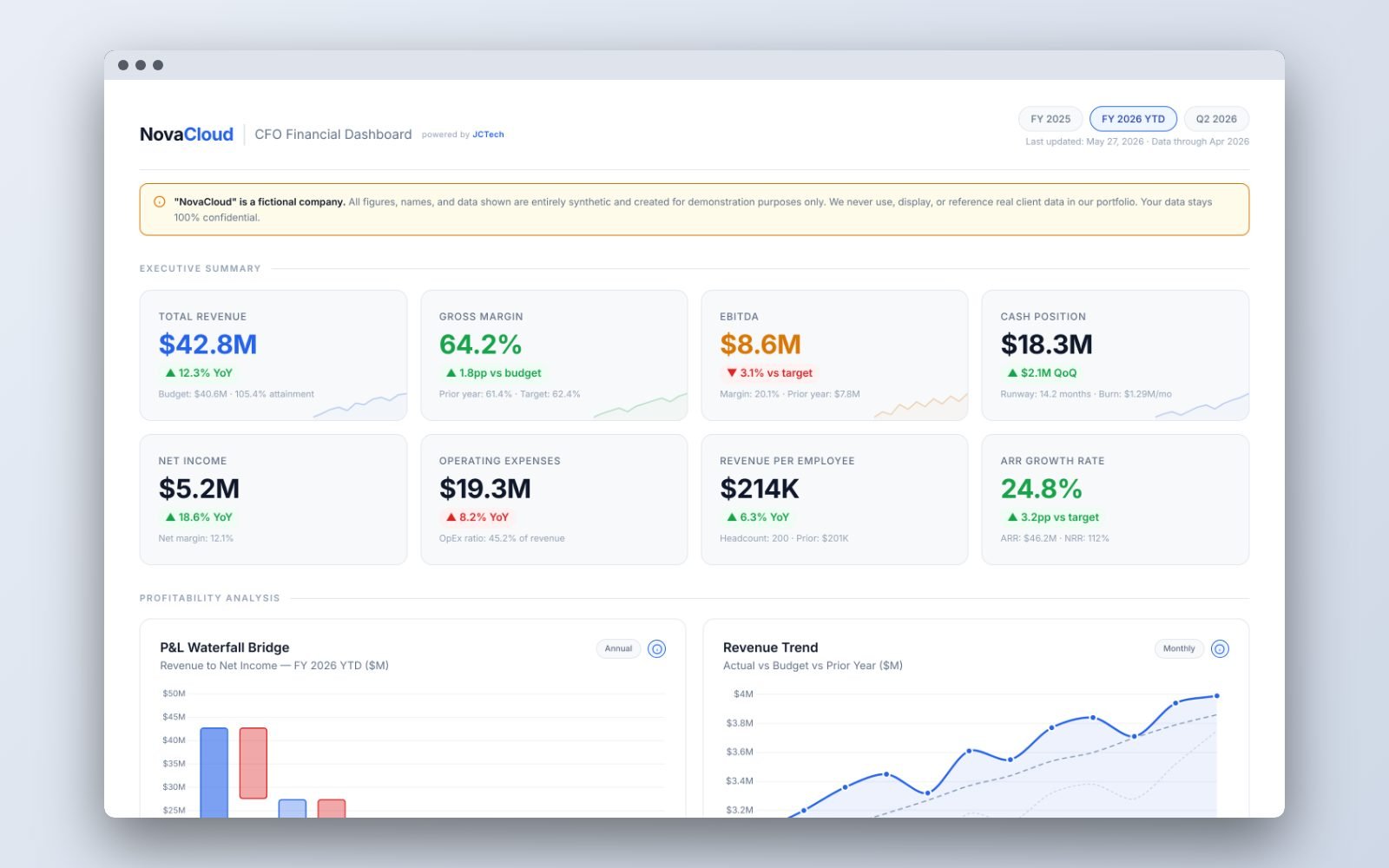Select the ARR Growth Rate card

(x=1116, y=500)
